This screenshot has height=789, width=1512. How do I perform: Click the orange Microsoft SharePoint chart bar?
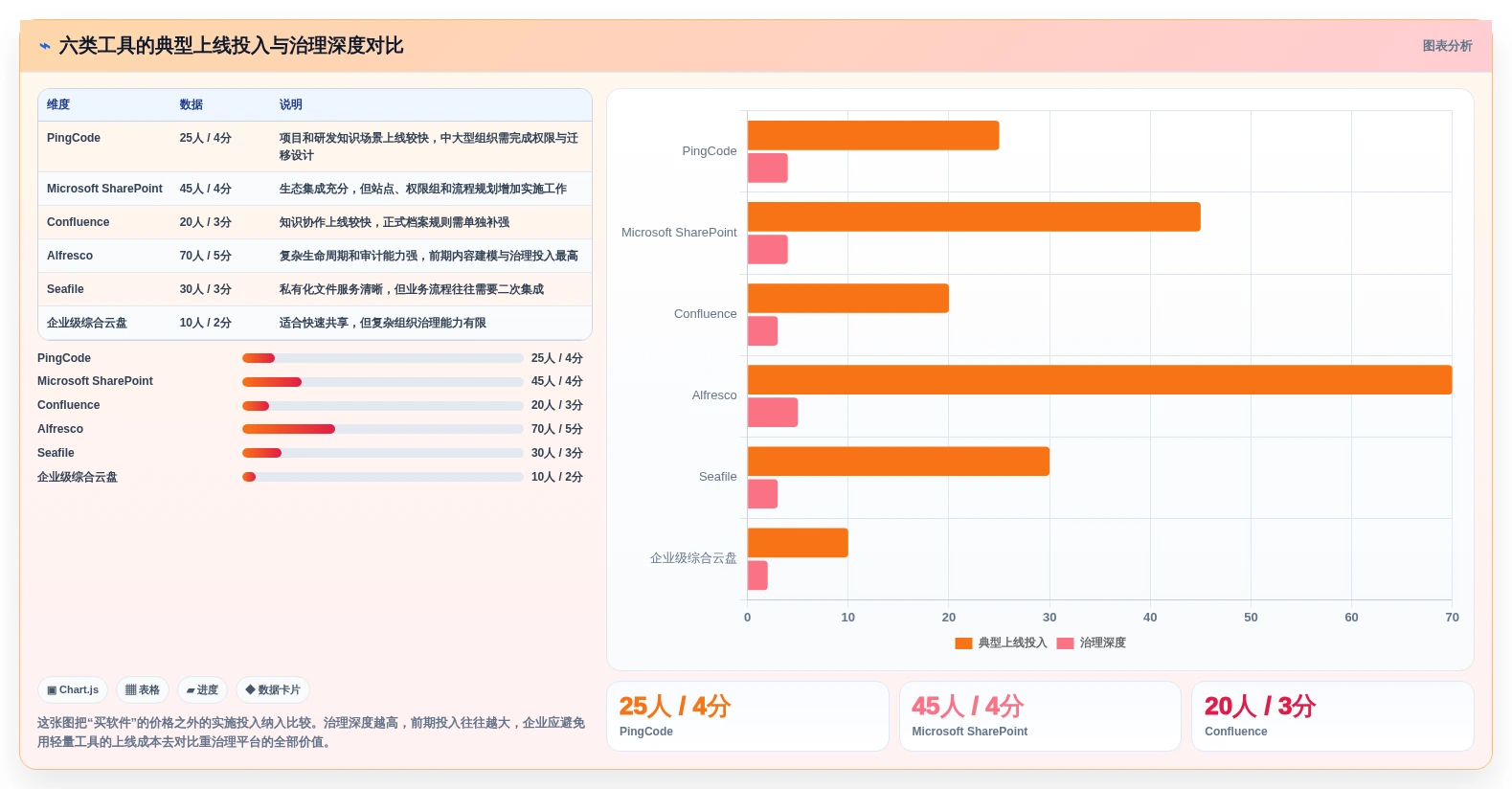tap(974, 216)
